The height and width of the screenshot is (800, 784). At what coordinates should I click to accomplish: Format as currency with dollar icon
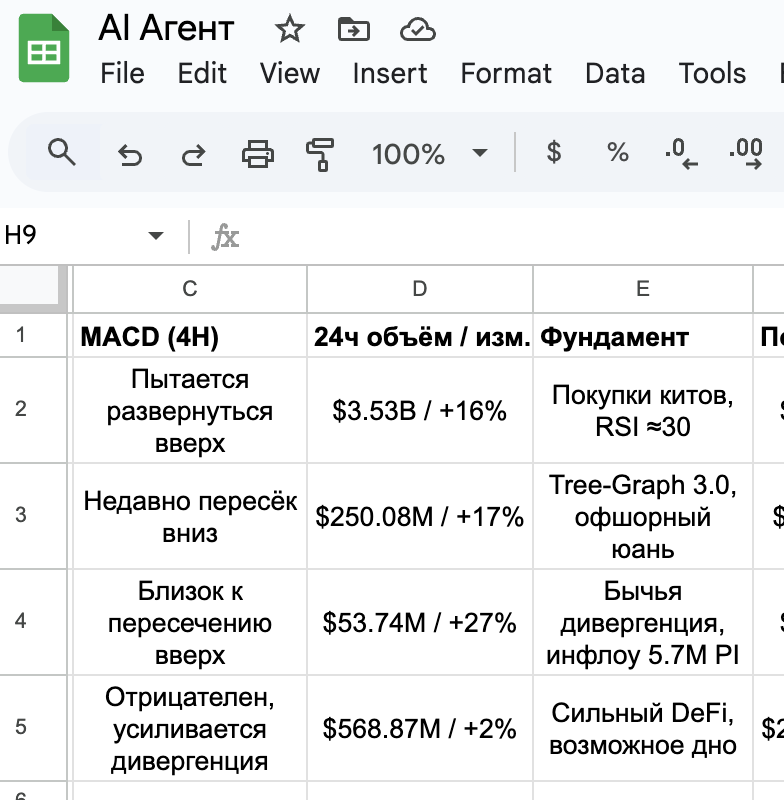[x=554, y=152]
